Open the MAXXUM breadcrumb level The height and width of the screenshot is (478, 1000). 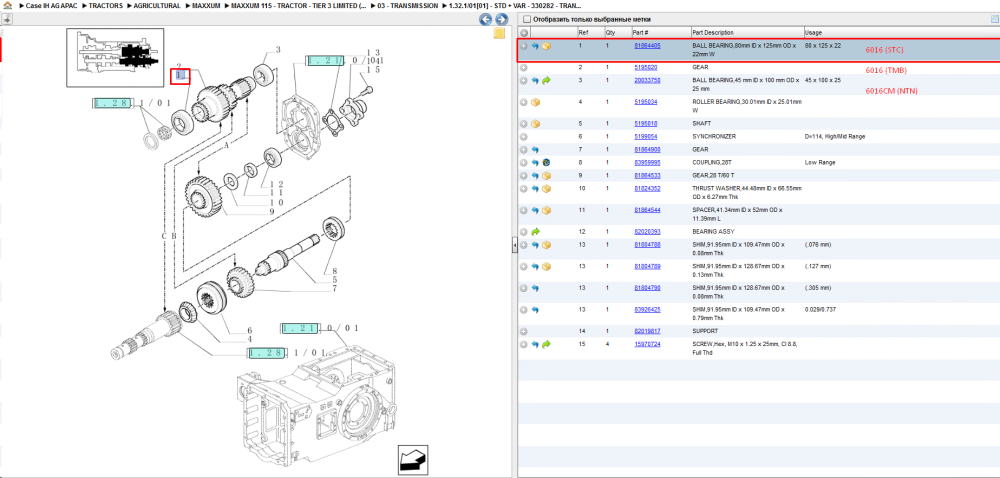tap(207, 5)
